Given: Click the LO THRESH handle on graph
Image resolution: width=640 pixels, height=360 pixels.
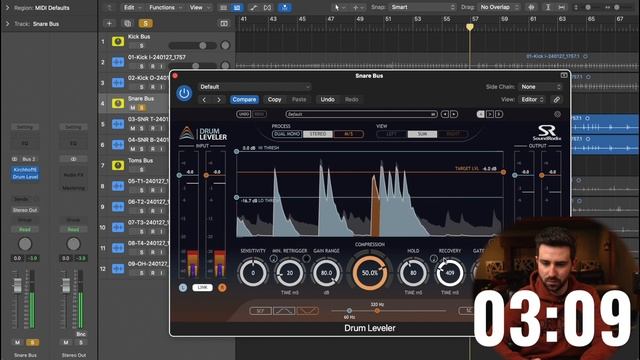Looking at the screenshot, I should click(236, 198).
